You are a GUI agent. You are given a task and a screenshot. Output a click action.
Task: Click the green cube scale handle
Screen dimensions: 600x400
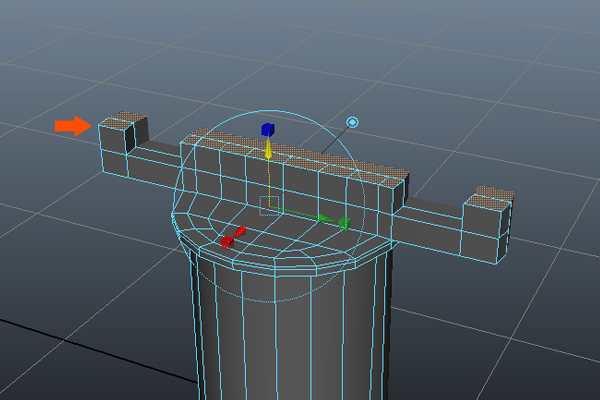tap(344, 223)
